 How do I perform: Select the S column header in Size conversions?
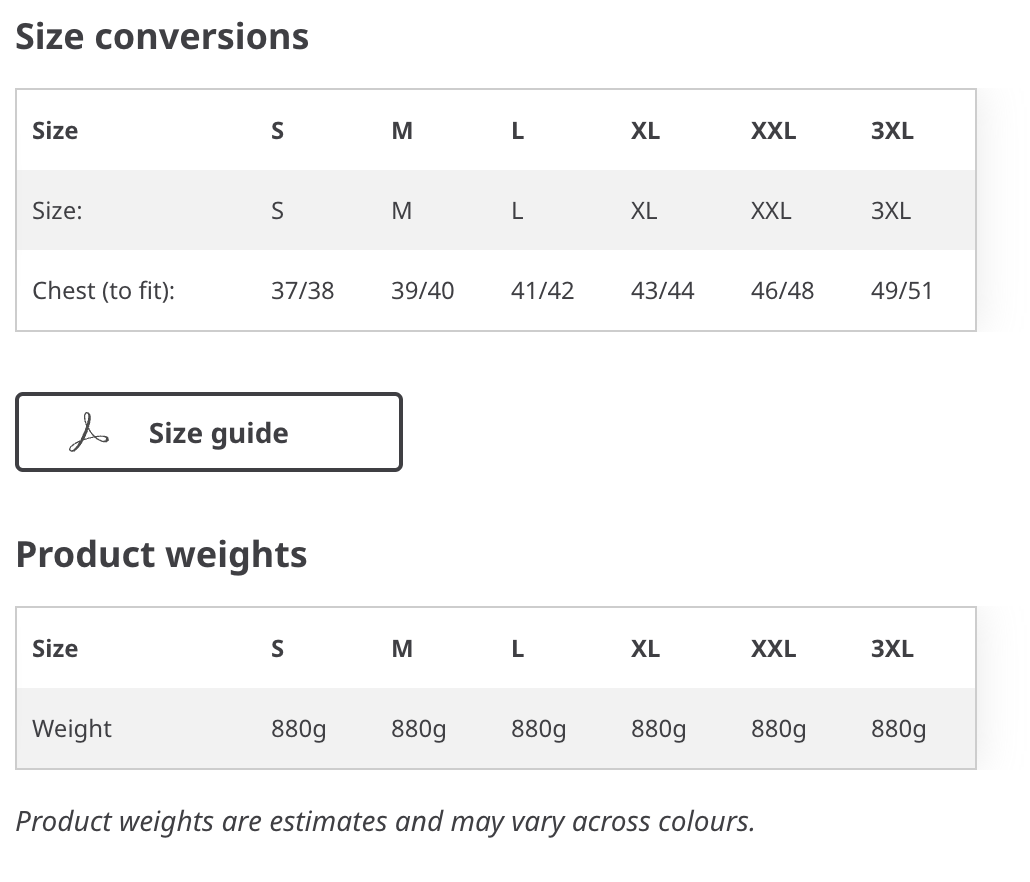point(278,131)
